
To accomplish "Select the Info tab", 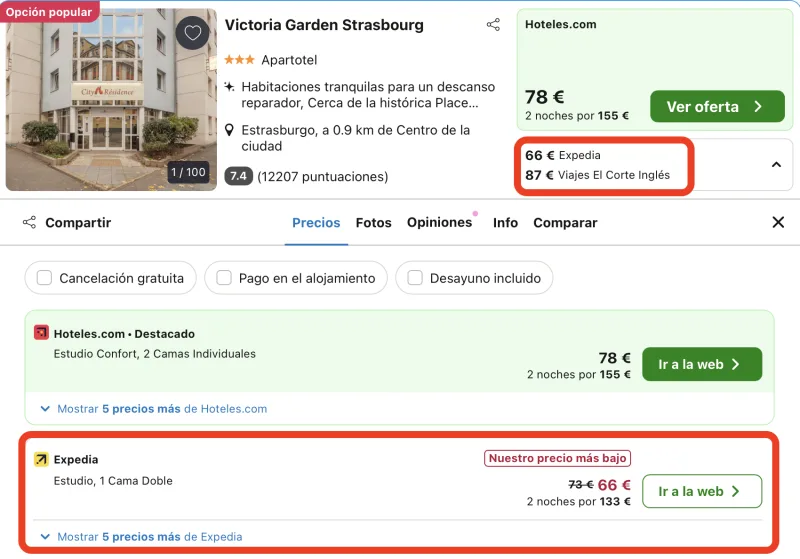I will [x=505, y=223].
